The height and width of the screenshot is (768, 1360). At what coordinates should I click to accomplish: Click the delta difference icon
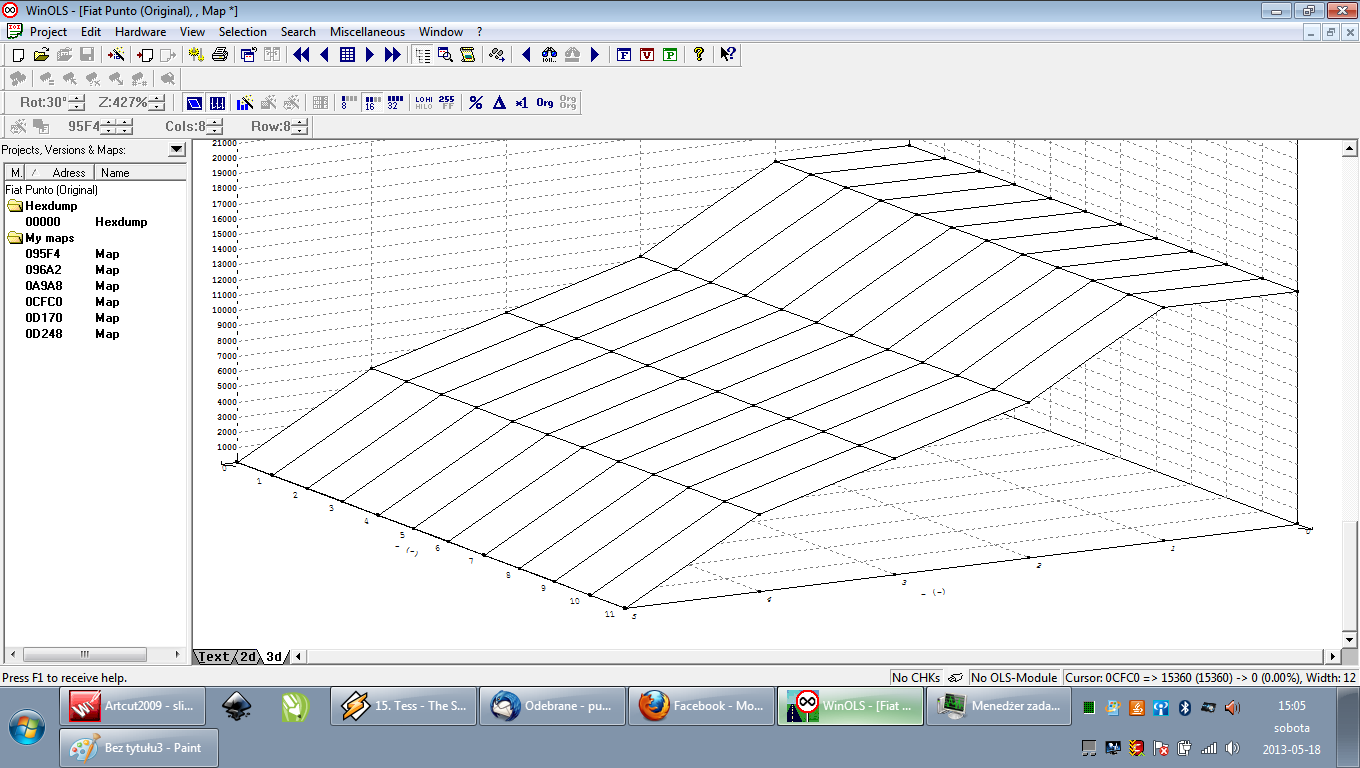(x=499, y=102)
